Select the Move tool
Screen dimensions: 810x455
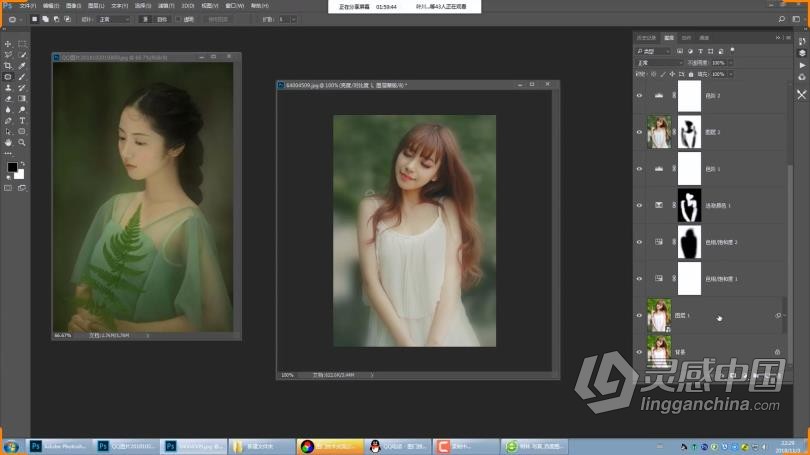8,44
